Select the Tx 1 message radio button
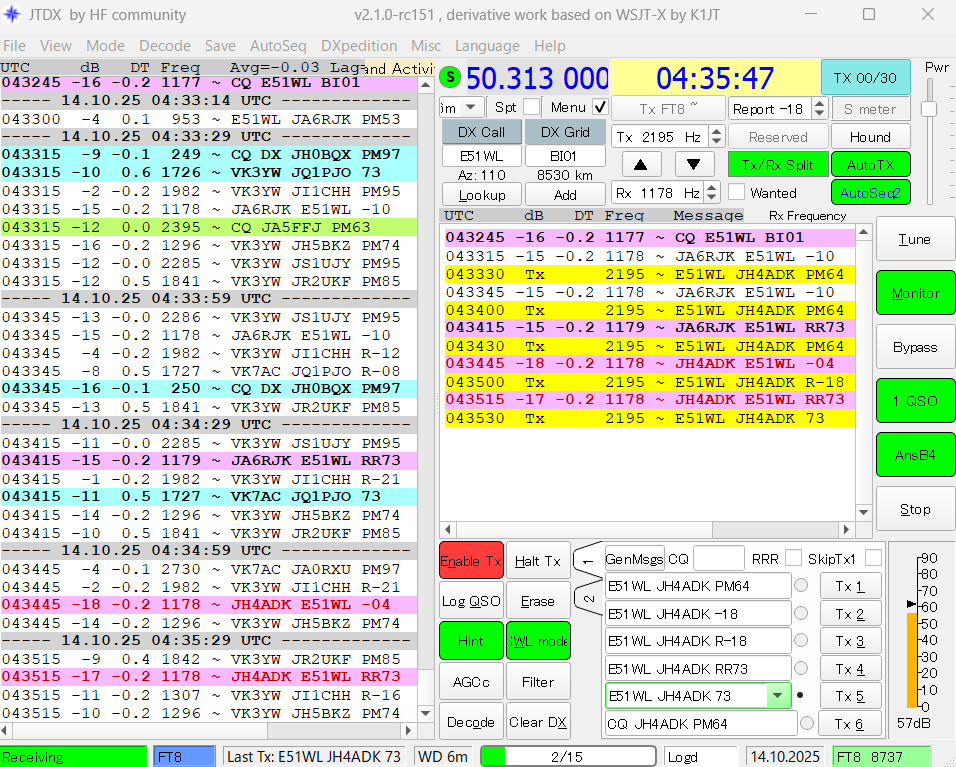The width and height of the screenshot is (956, 767). click(x=800, y=586)
